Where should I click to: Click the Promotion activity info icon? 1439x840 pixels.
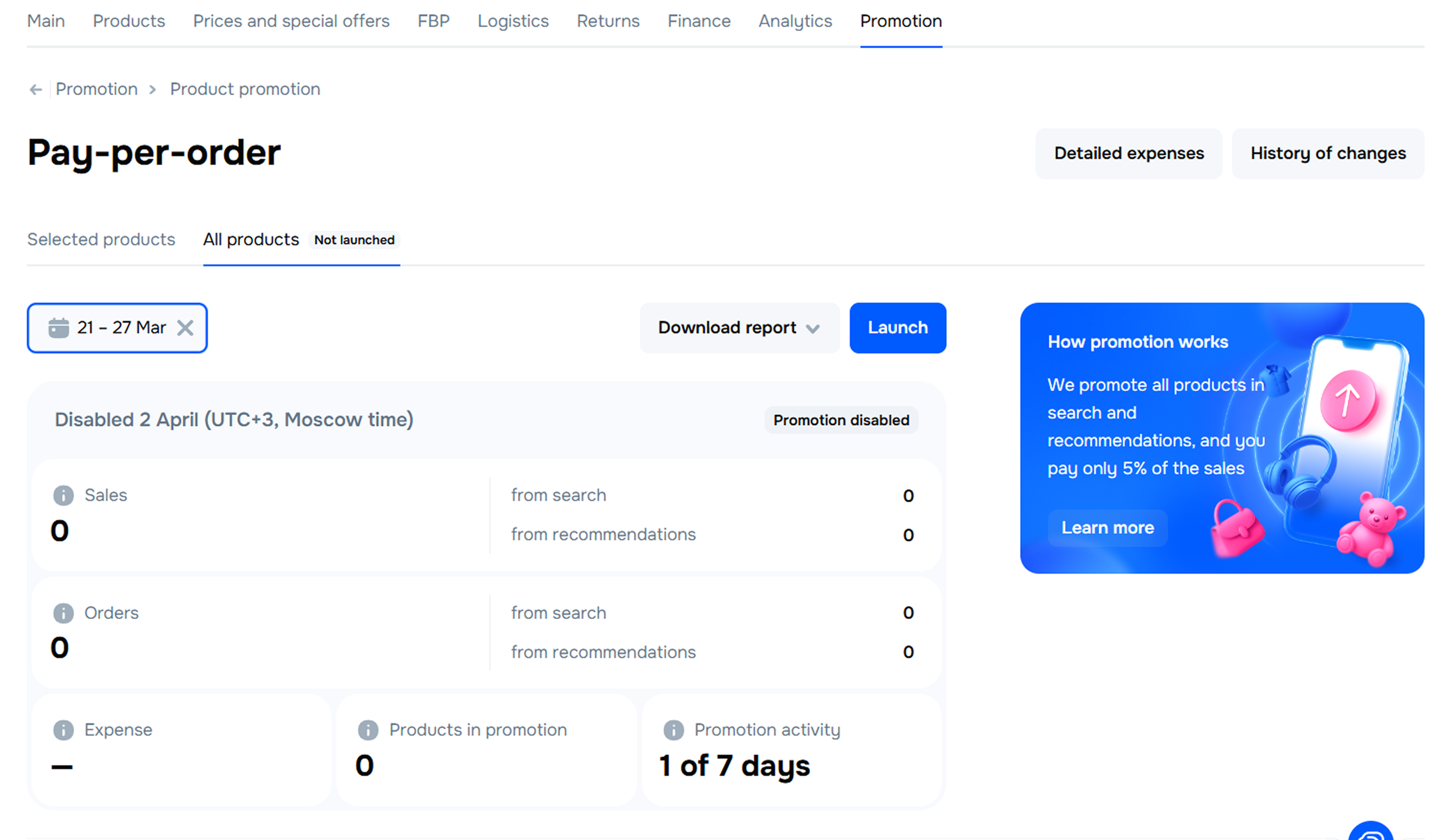pos(673,730)
